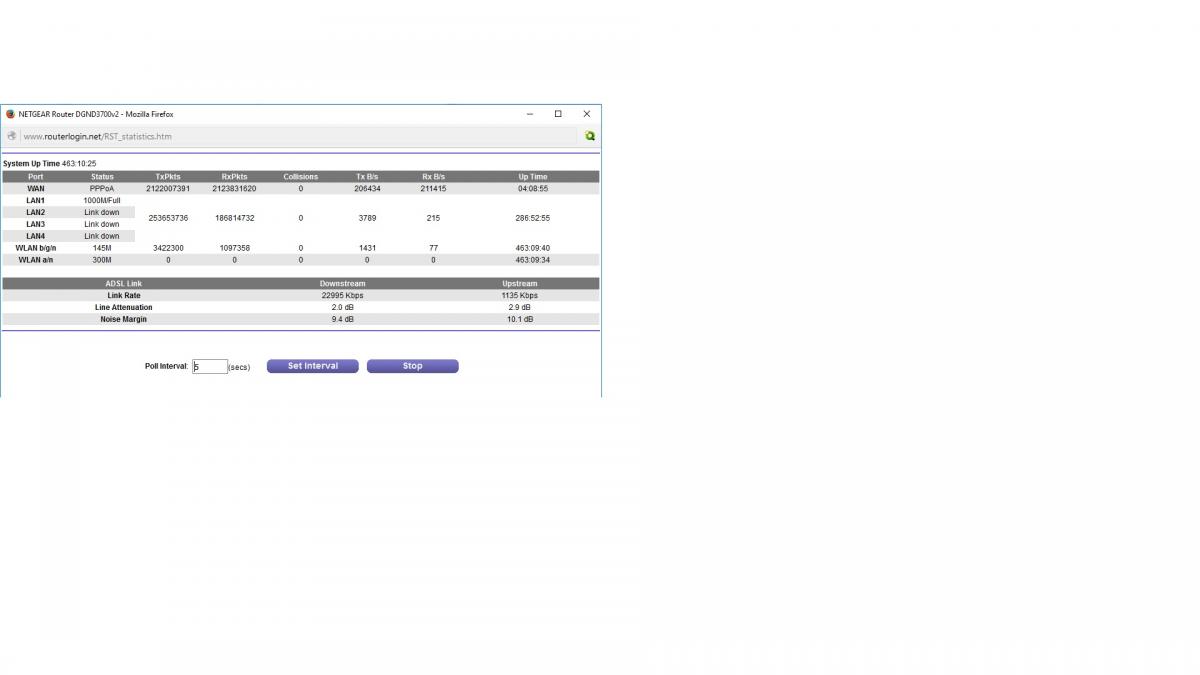Stop statistics polling with Stop button
Image resolution: width=1200 pixels, height=675 pixels.
(413, 366)
